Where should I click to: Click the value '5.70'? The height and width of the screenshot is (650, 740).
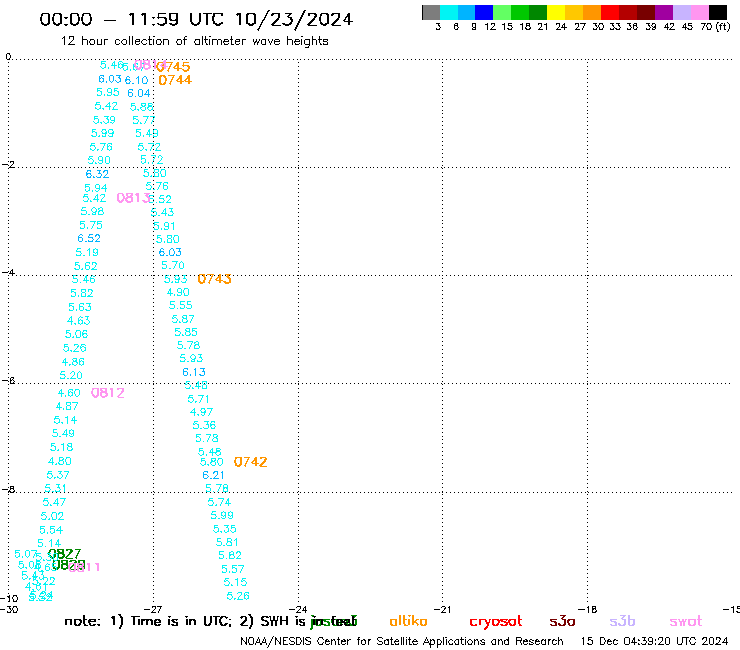point(173,265)
